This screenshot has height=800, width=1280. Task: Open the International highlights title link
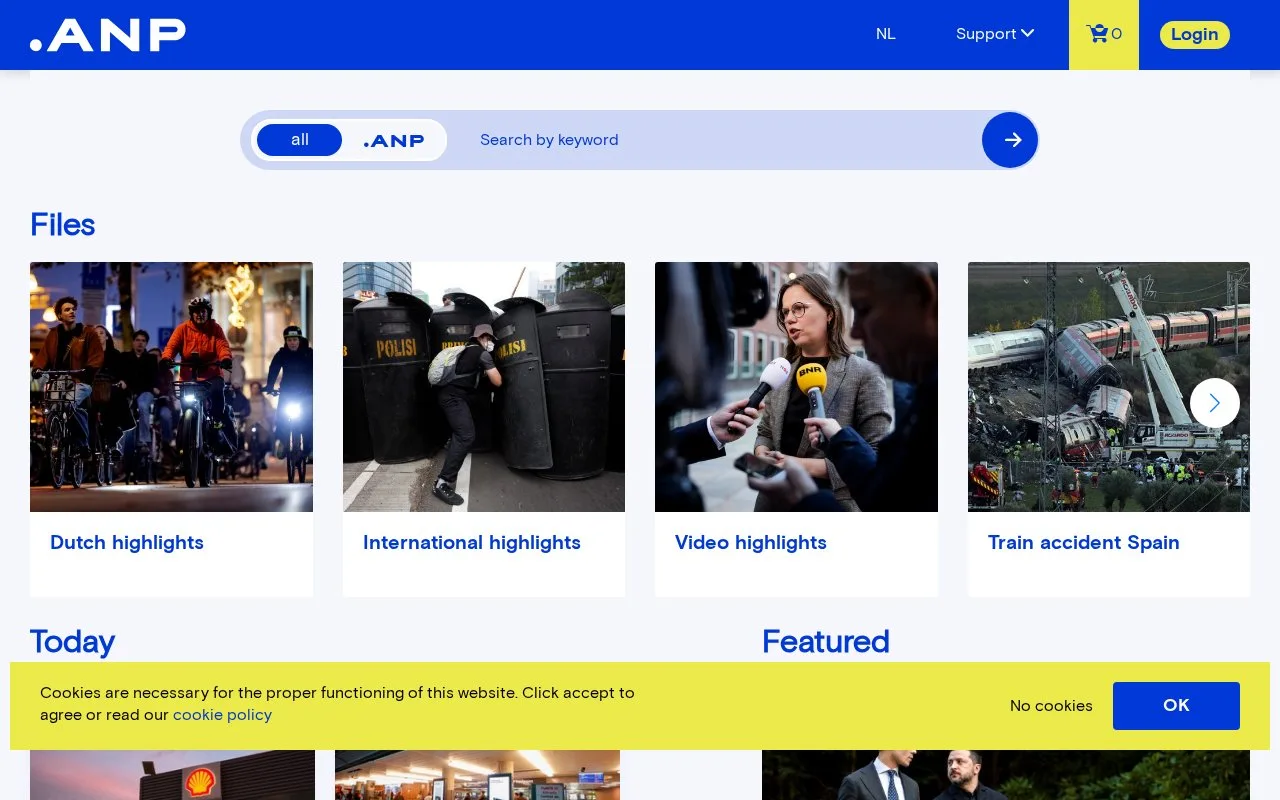pos(472,543)
